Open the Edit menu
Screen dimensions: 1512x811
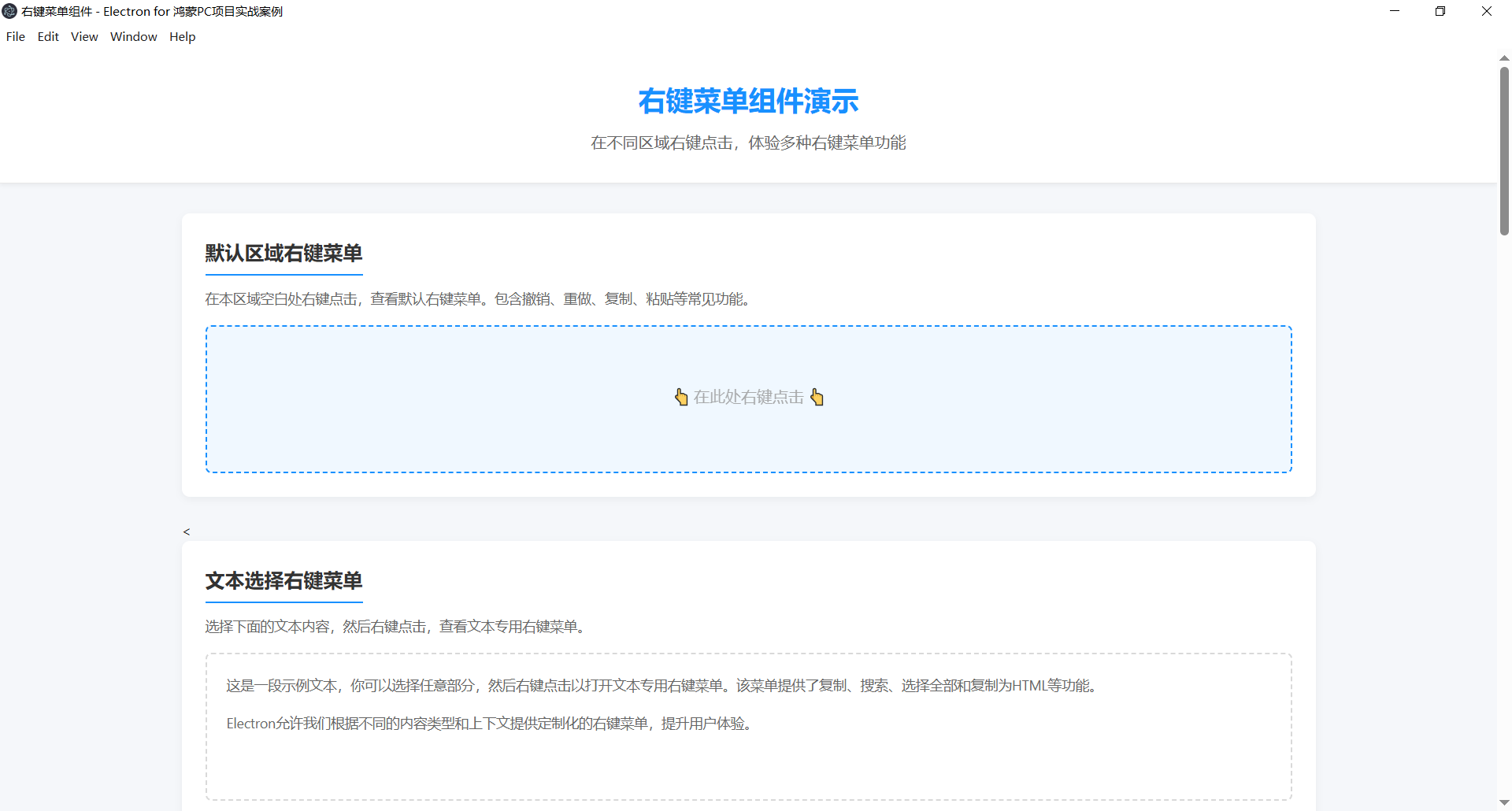tap(48, 37)
